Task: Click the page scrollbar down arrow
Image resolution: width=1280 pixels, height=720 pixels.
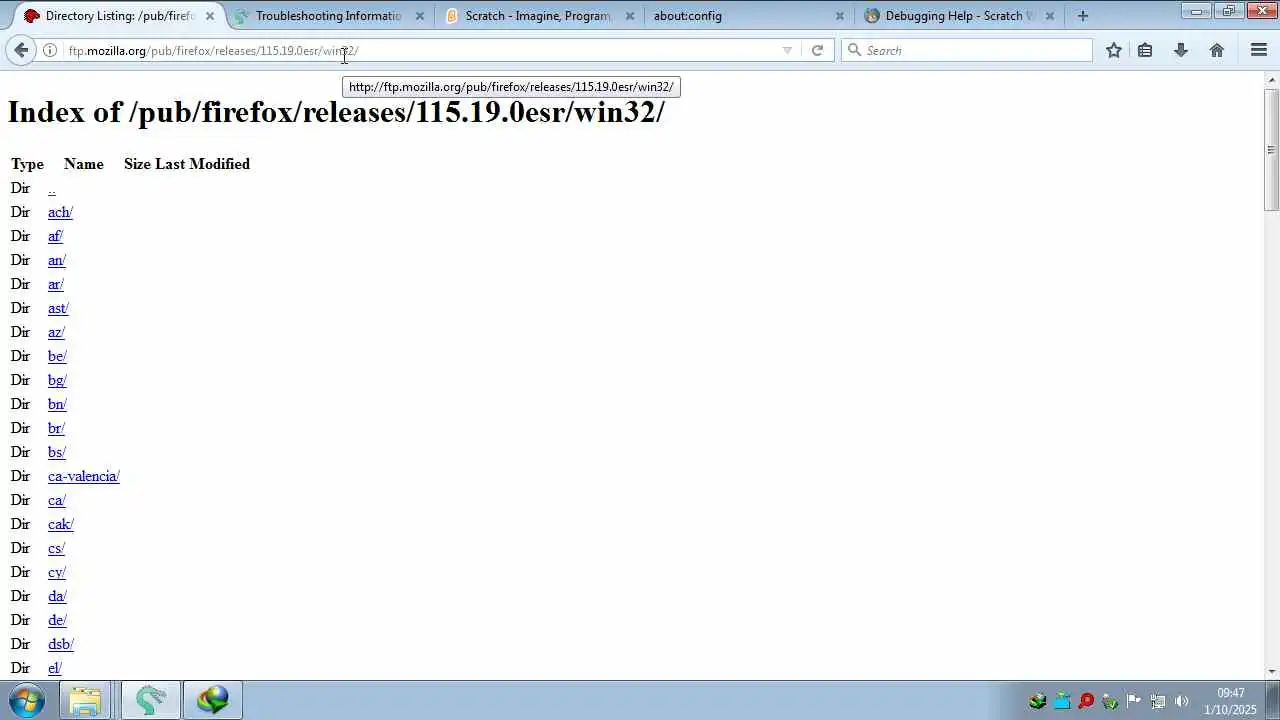Action: 1271,672
